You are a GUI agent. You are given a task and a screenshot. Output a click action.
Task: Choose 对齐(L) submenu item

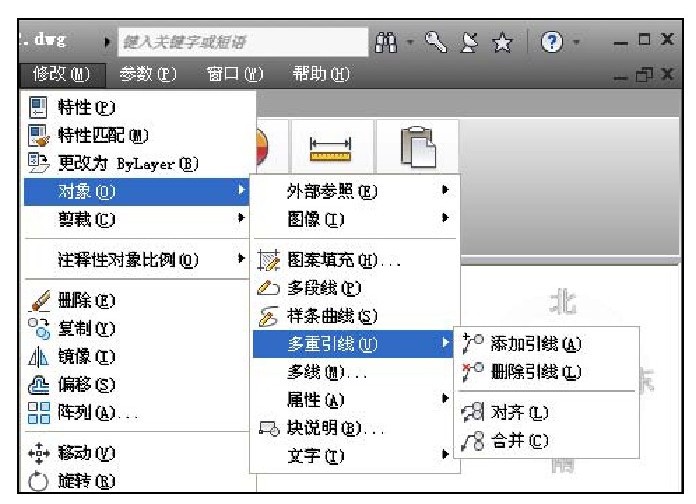point(519,413)
